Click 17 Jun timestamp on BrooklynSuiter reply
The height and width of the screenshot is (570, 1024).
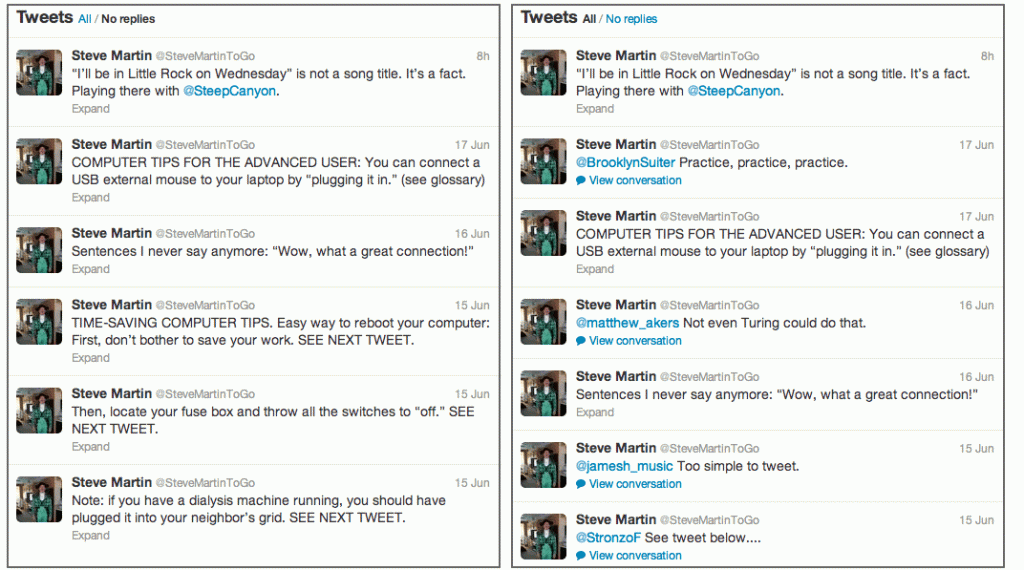(x=976, y=145)
